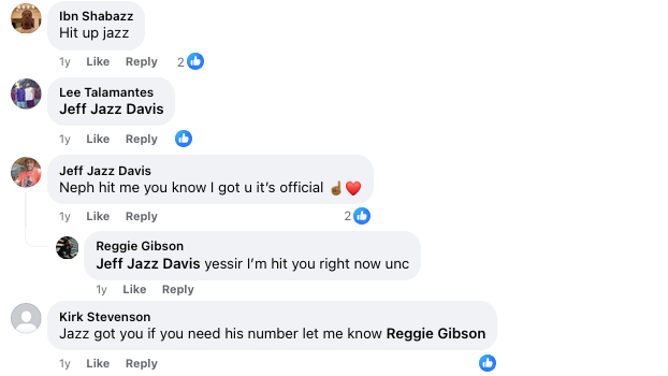
Task: Reply to Lee Talamantes' comment
Action: pyautogui.click(x=141, y=139)
